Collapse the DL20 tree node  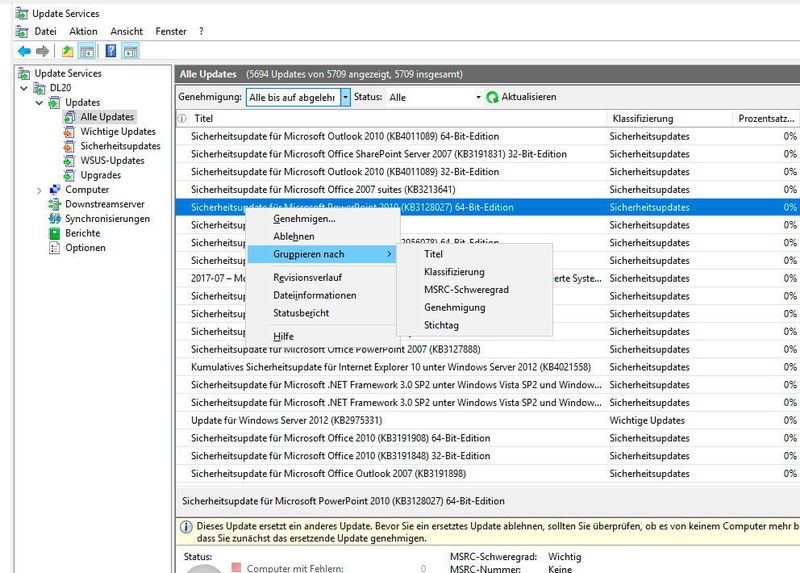click(24, 88)
